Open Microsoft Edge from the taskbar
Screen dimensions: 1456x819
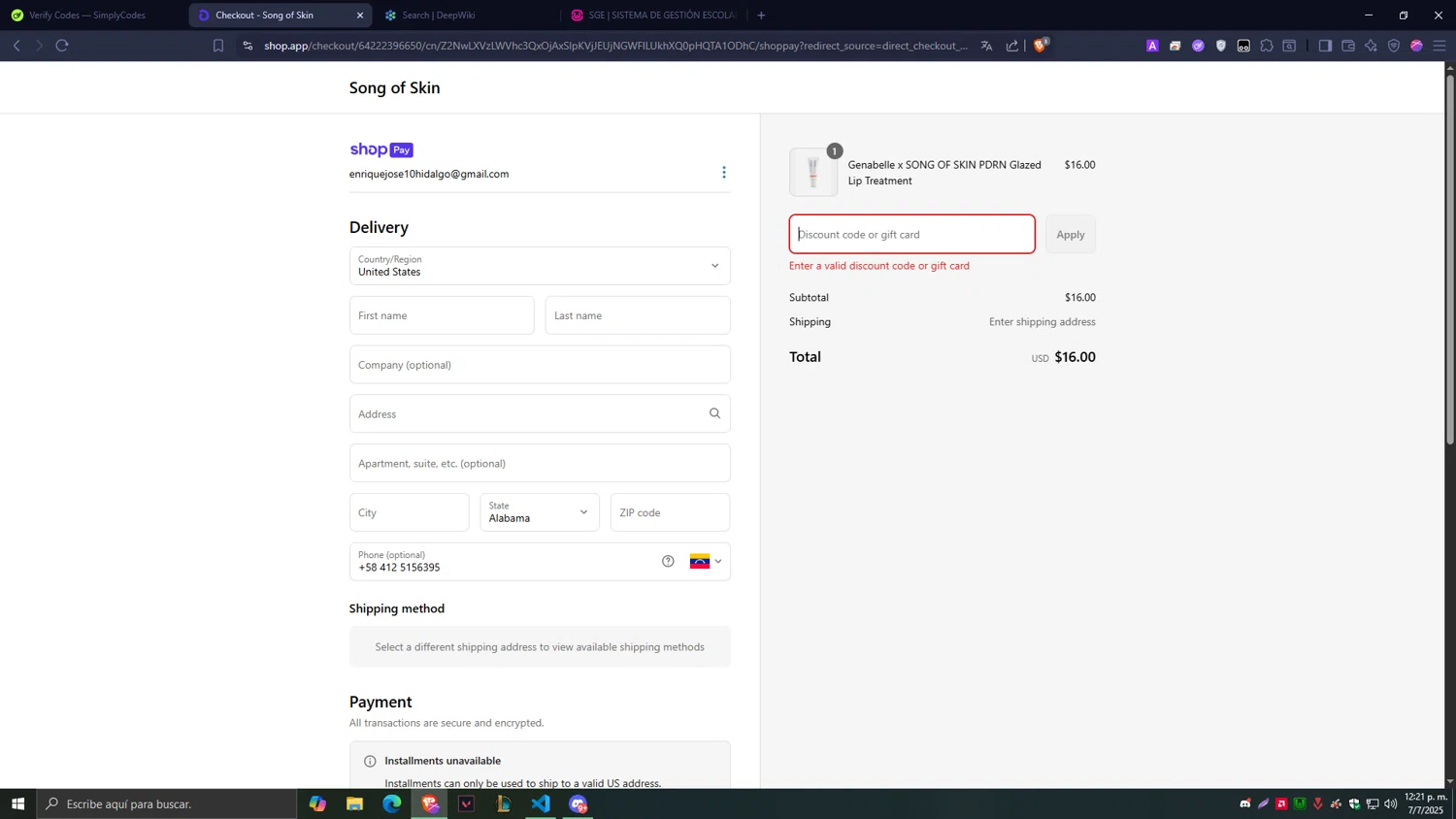392,803
